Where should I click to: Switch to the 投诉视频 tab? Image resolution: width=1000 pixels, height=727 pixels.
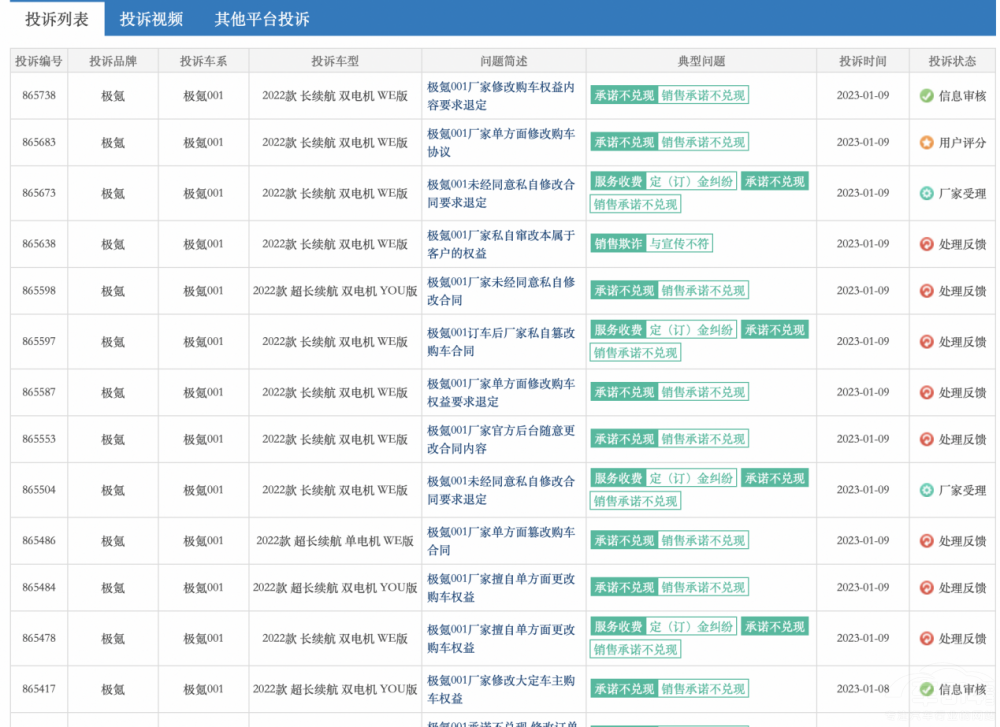(x=151, y=19)
